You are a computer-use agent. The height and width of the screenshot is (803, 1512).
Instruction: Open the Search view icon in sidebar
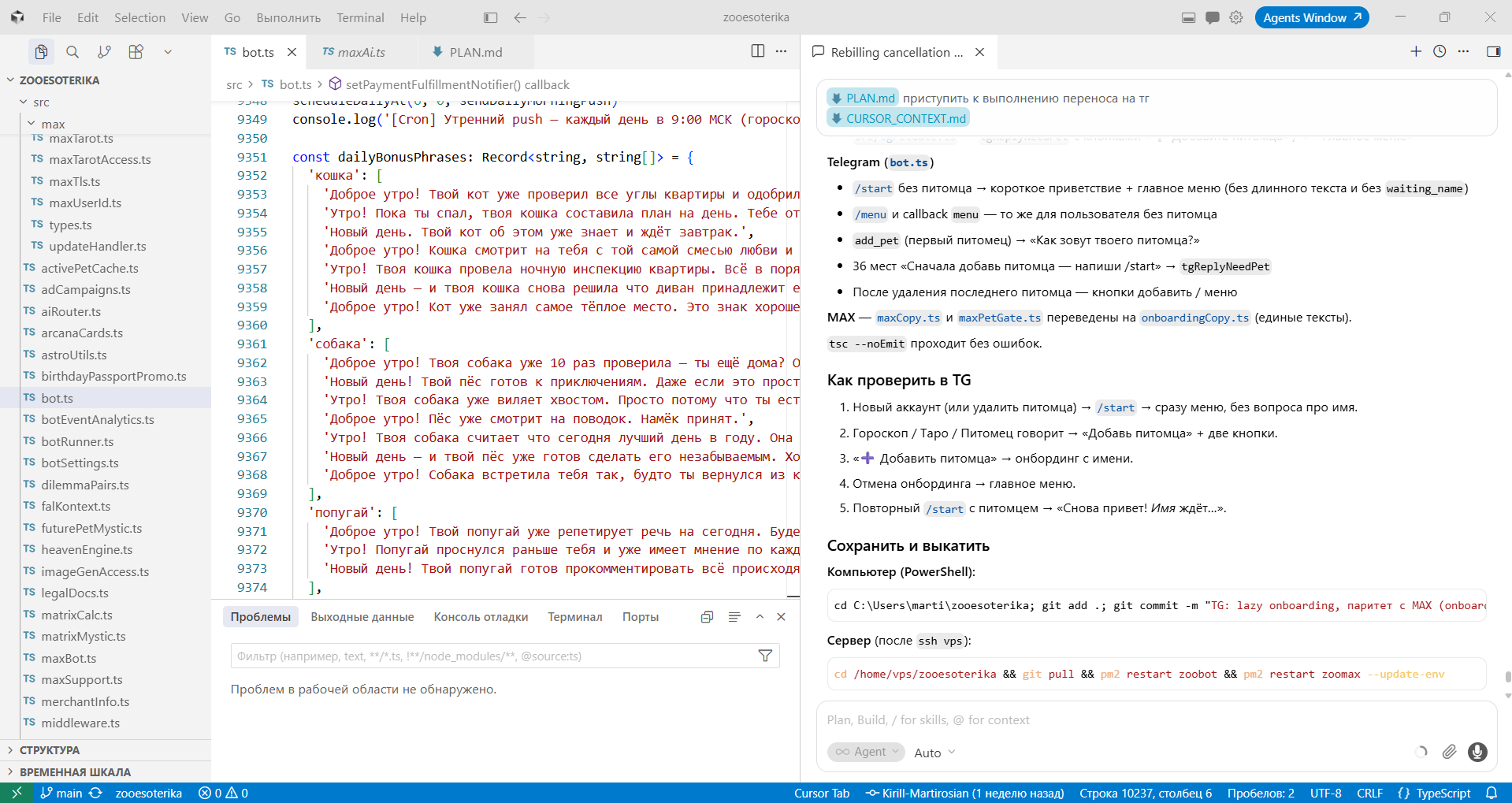point(72,52)
